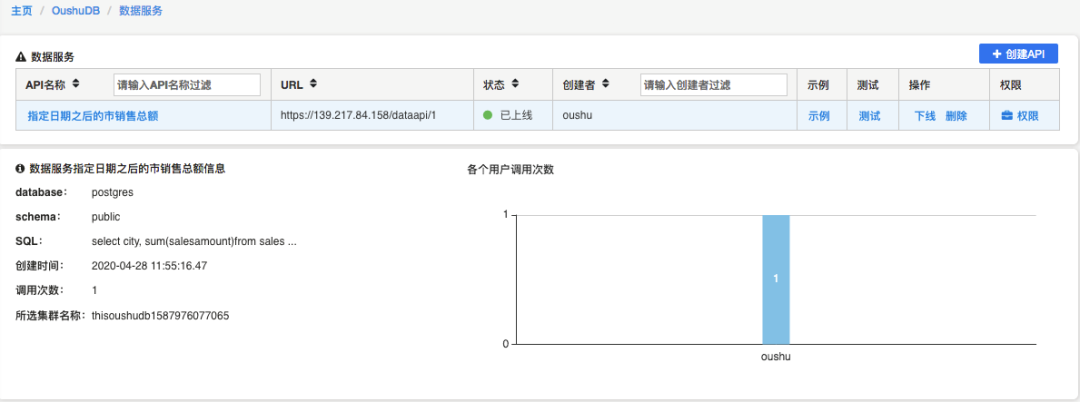Screen dimensions: 1080x402
Task: Go to the OushuDB breadcrumb link
Action: [76, 11]
